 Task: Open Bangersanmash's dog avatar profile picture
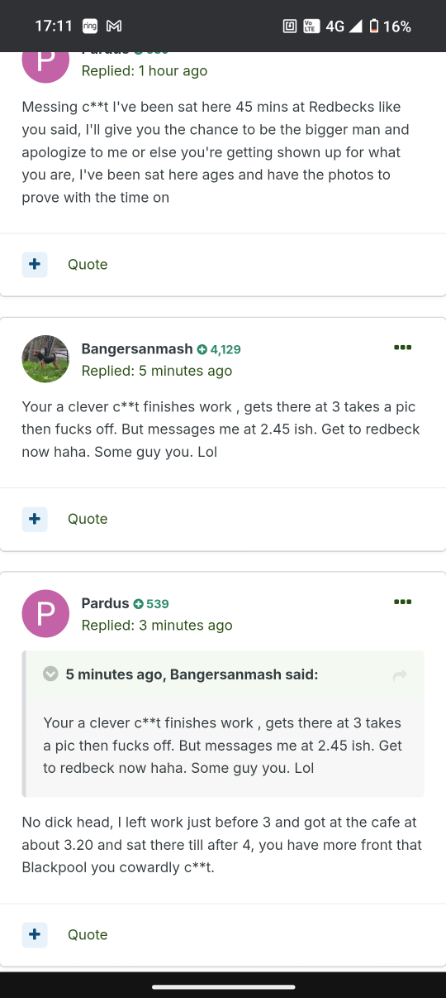[x=45, y=359]
